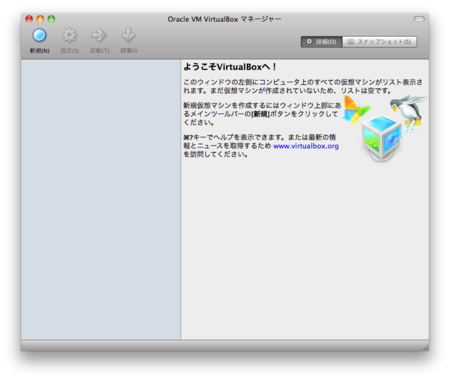Open the www.virtualbox.org link

click(x=306, y=146)
